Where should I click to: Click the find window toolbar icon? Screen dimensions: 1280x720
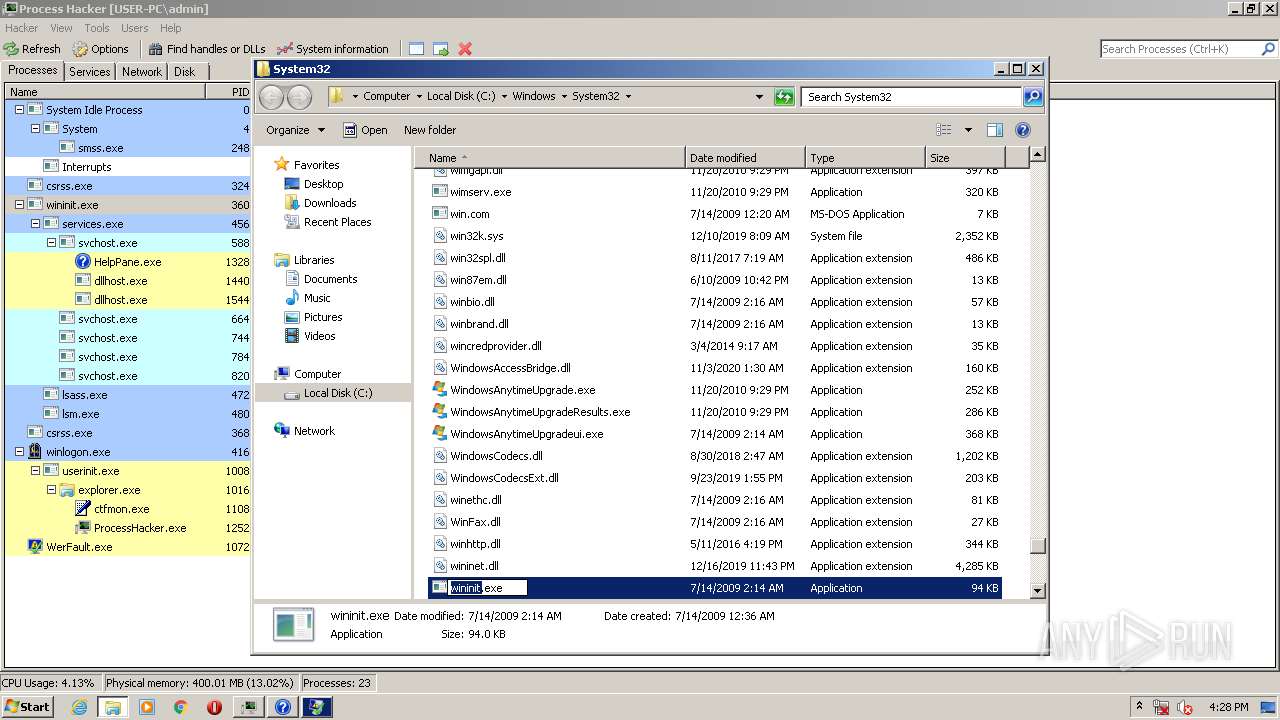pos(416,48)
